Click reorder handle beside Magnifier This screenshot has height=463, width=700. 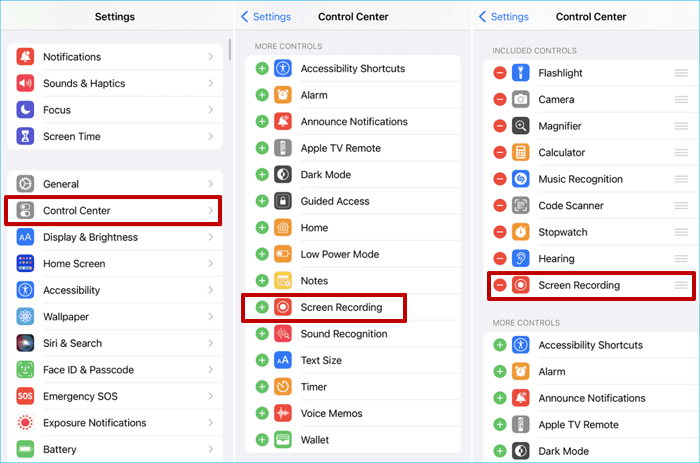coord(681,126)
